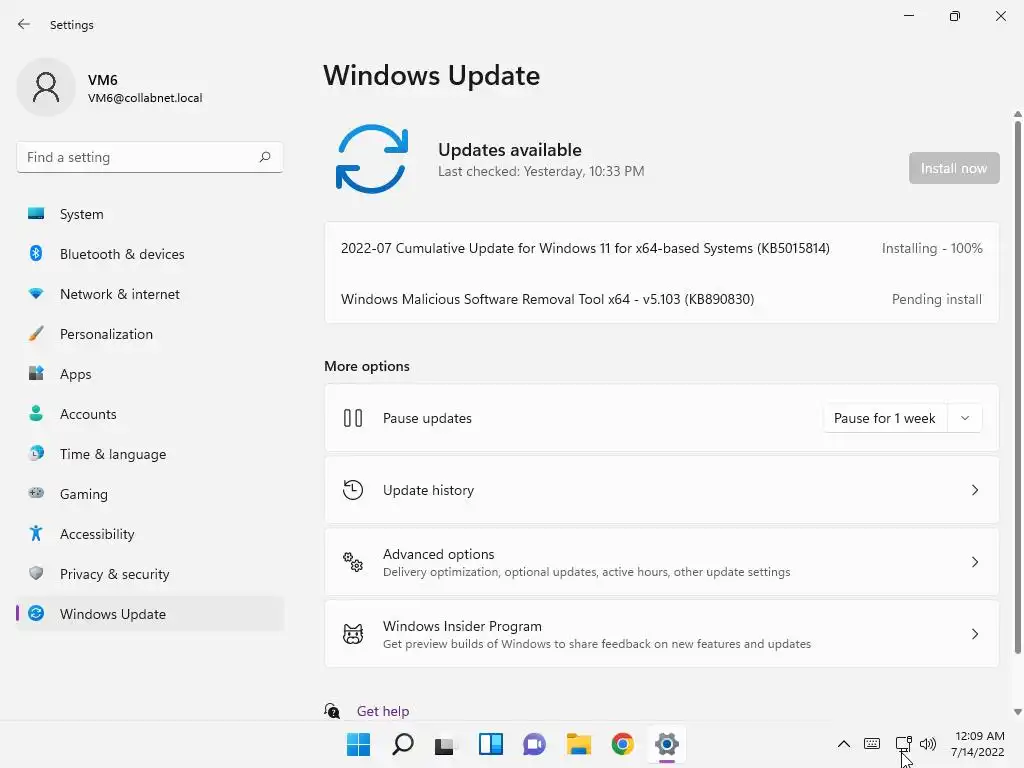
Task: Click Last checked: Yesterday, 10:33 PM
Action: point(541,171)
